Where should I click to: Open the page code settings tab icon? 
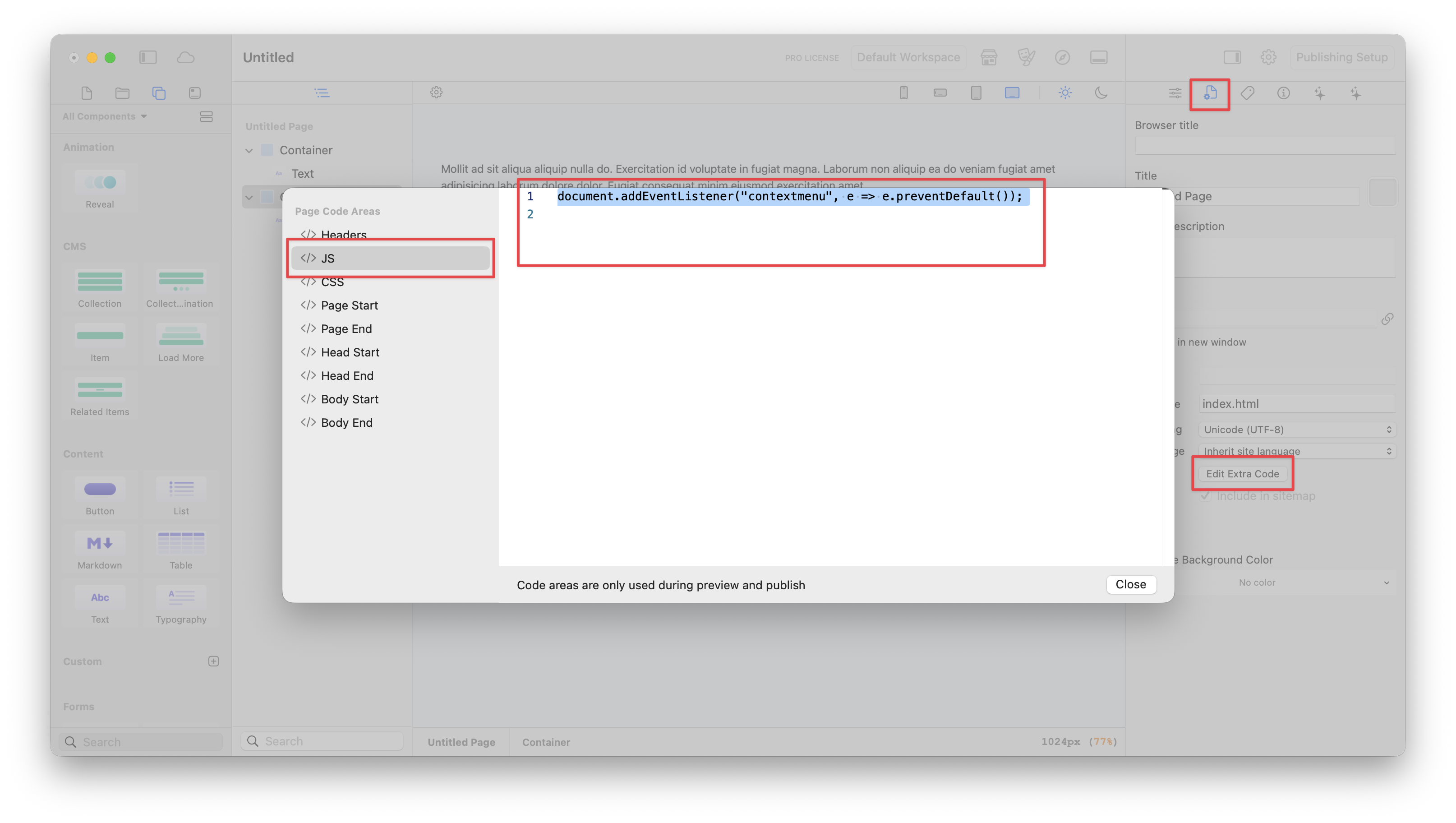point(1210,93)
